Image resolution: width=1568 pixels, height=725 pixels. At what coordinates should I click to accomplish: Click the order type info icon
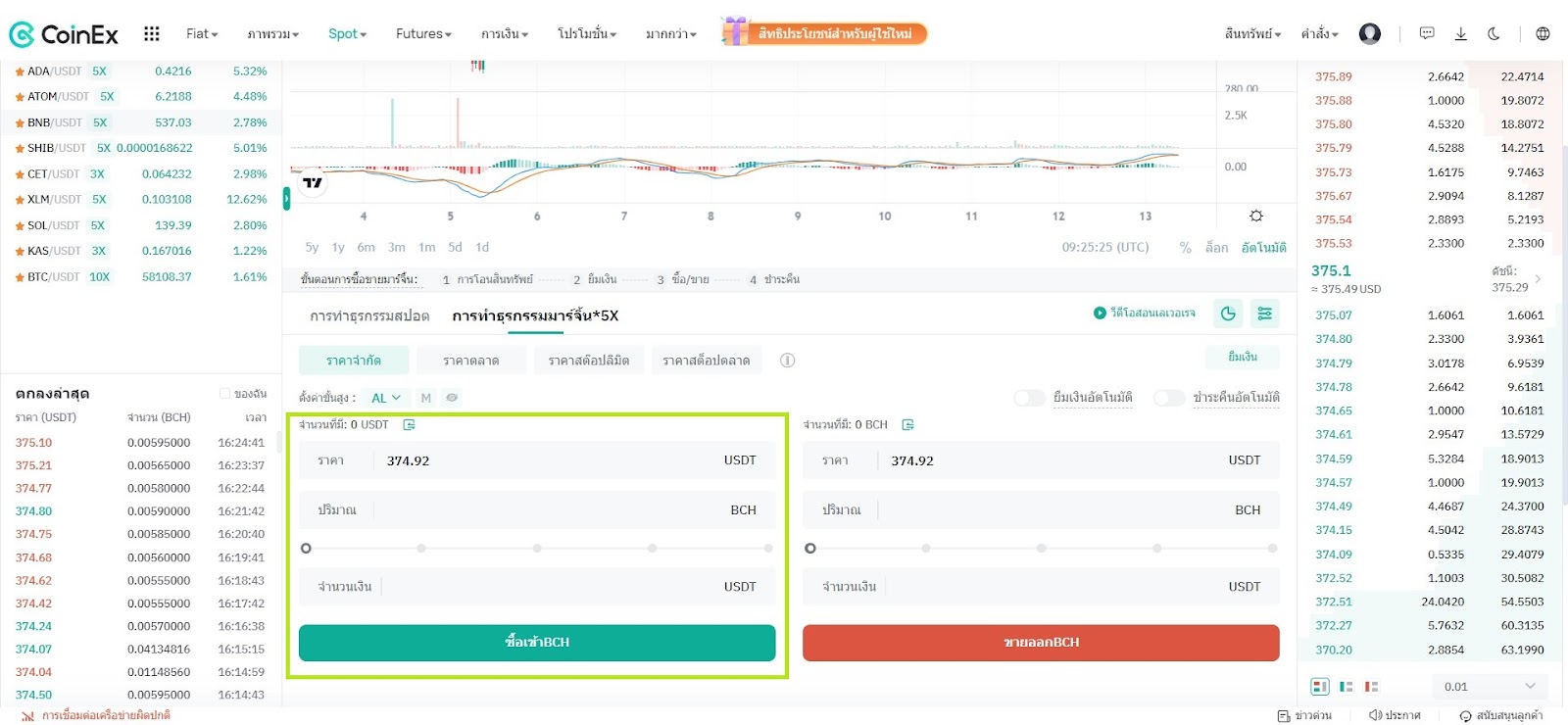(x=787, y=361)
